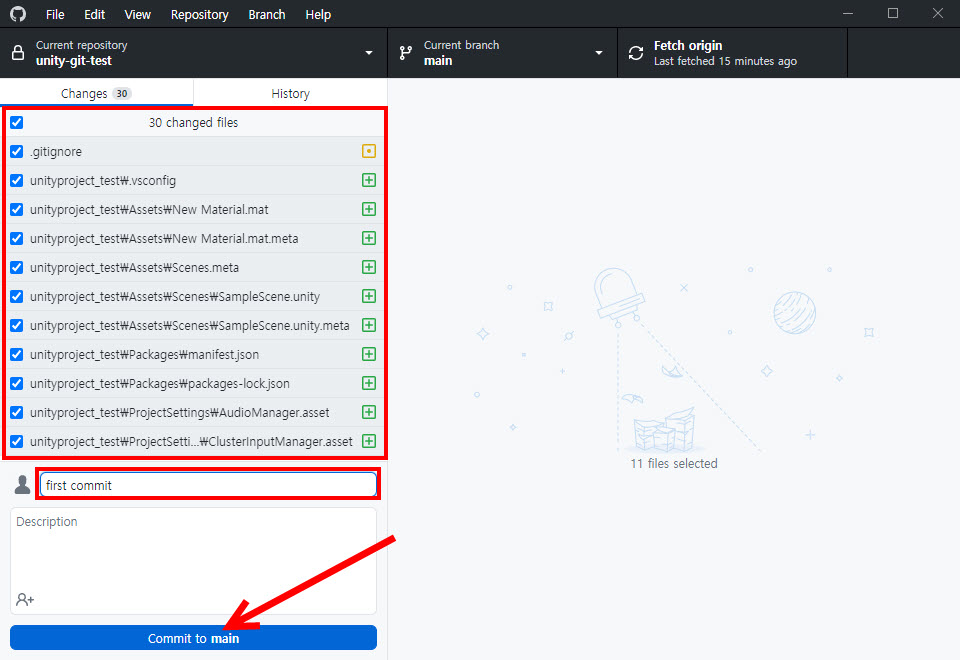The height and width of the screenshot is (660, 960).
Task: Select the unityproject_test\.vsconfig row
Action: pyautogui.click(x=195, y=181)
